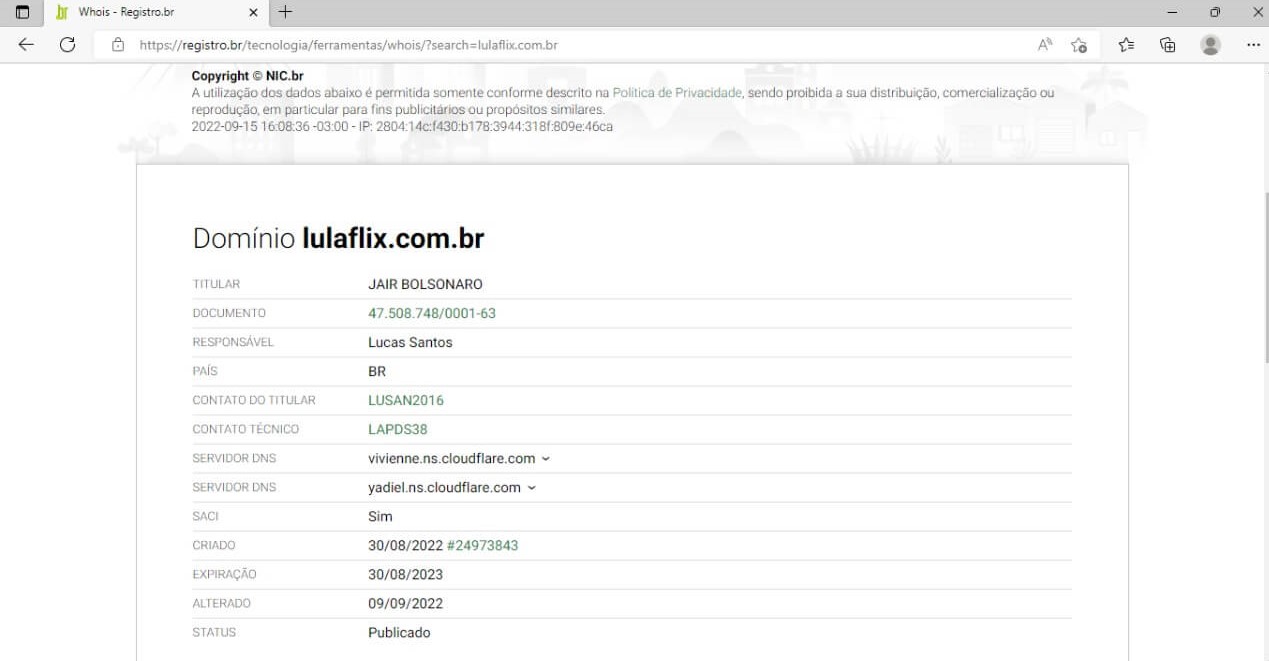Screen dimensions: 1269x661
Task: Open ticket #24973843 link
Action: pos(482,546)
